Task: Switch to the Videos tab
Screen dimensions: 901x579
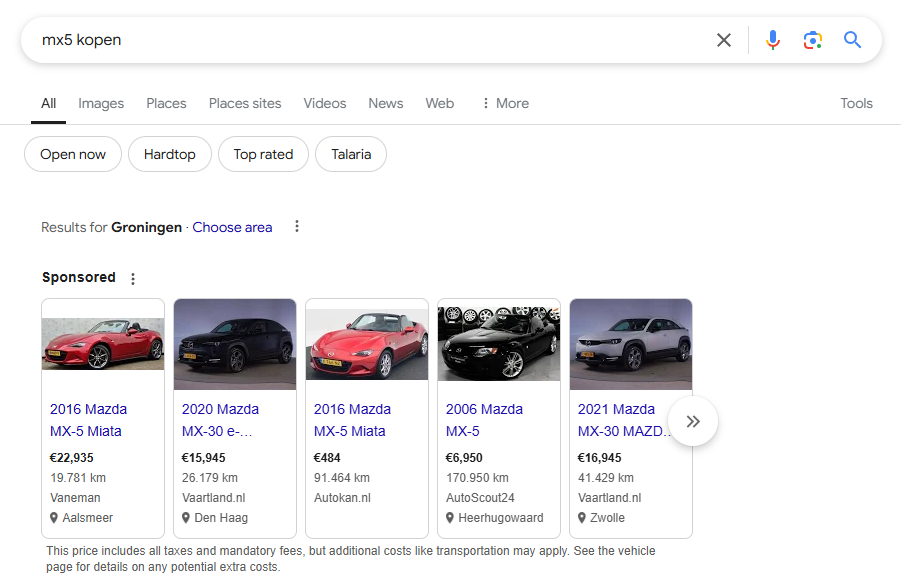Action: pyautogui.click(x=325, y=103)
